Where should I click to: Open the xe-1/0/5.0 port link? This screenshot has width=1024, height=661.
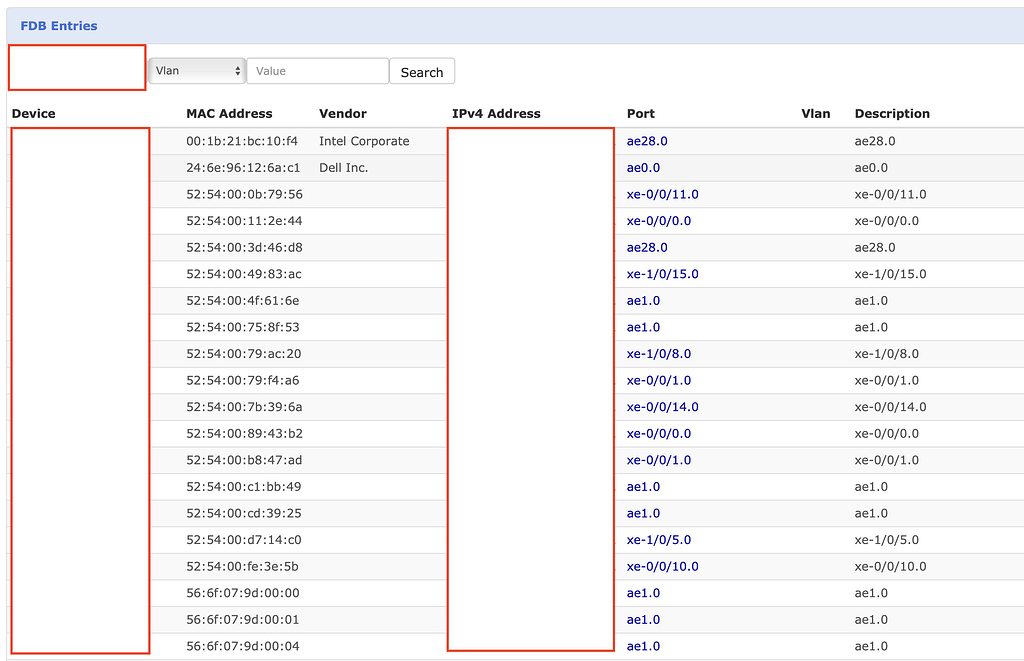pos(659,540)
